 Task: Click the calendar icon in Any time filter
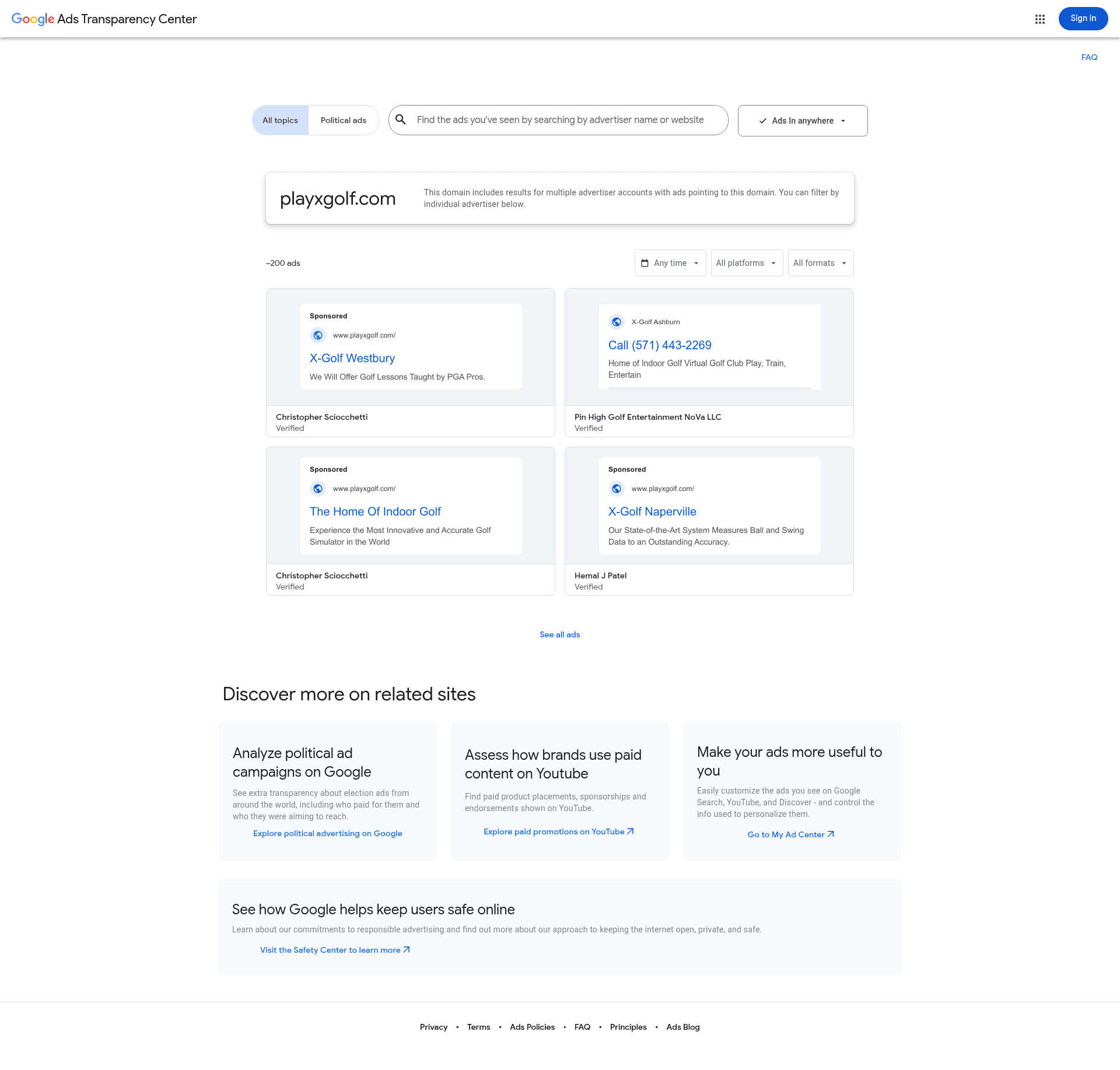[x=645, y=263]
